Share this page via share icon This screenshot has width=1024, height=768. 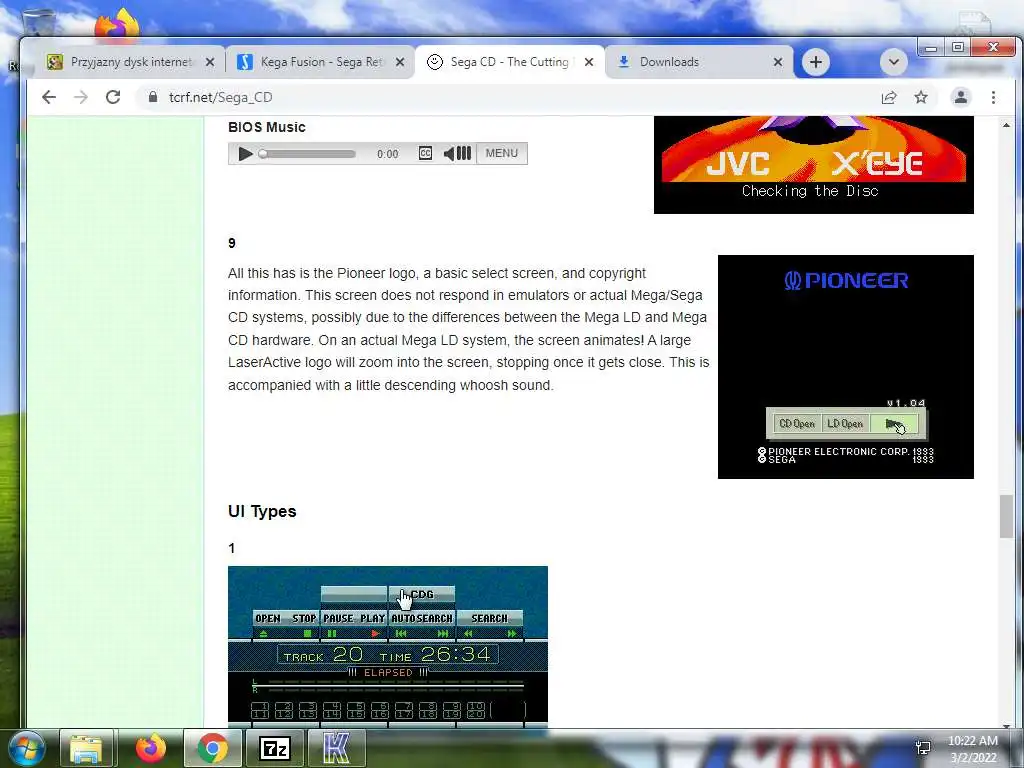889,97
